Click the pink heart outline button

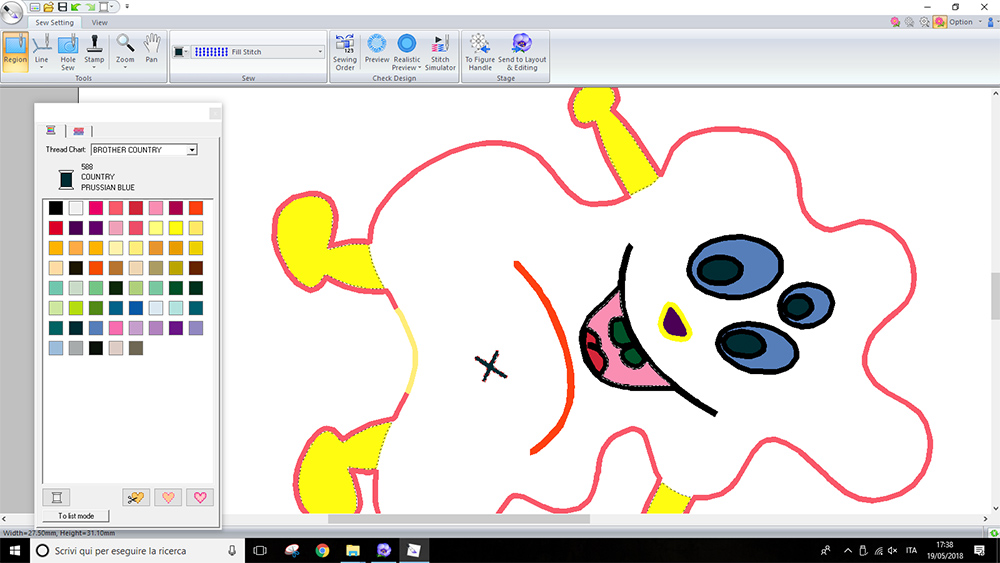pos(200,497)
